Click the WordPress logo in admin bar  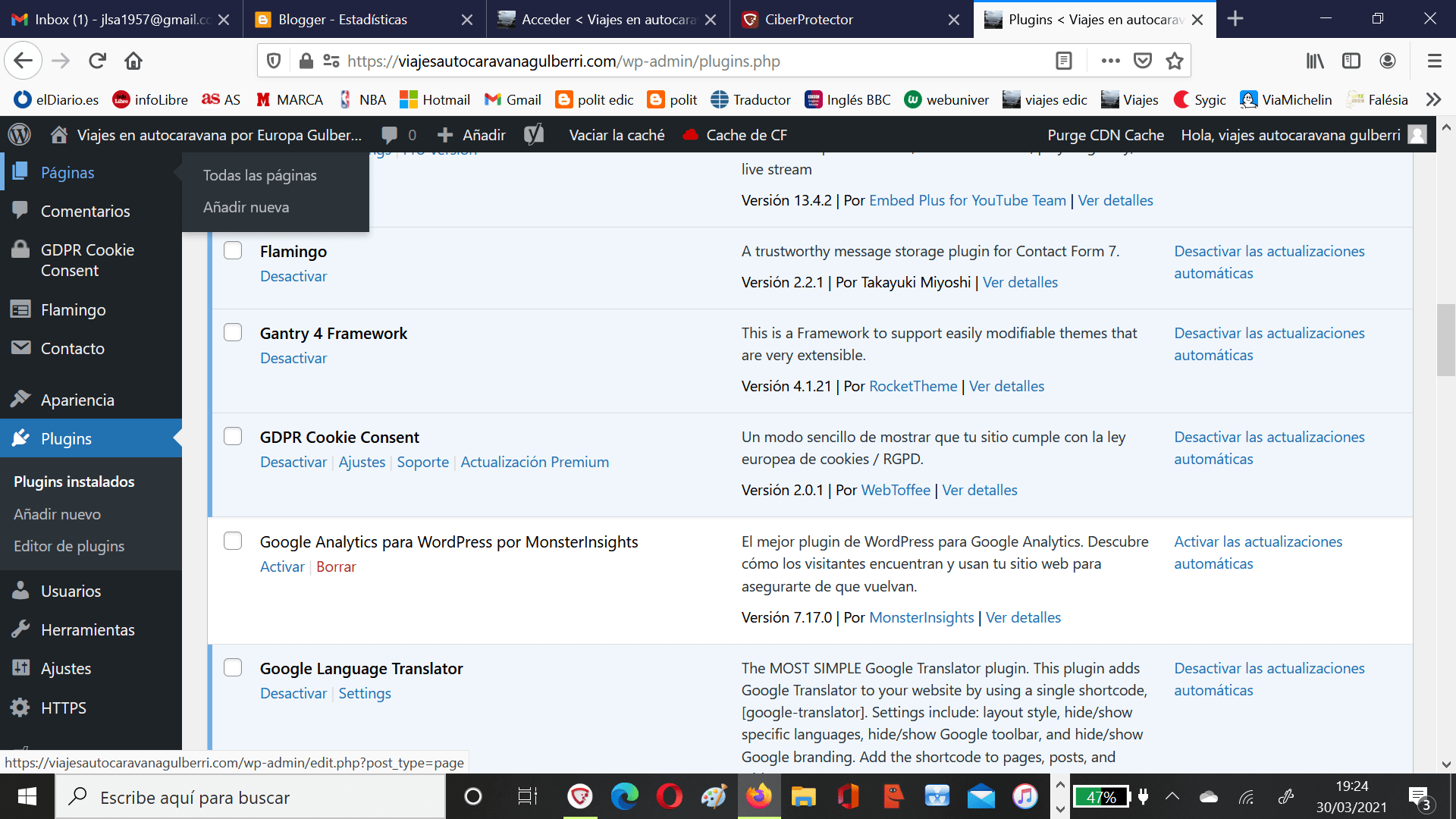point(20,135)
